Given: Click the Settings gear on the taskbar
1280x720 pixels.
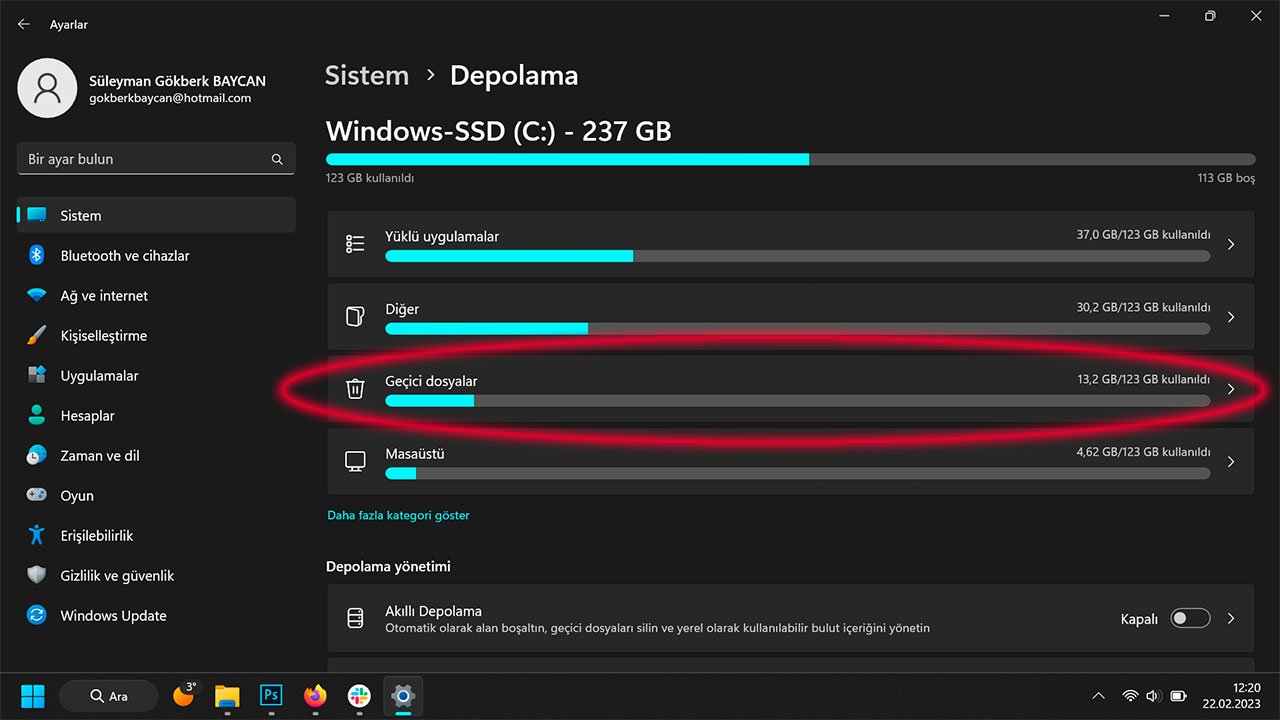Looking at the screenshot, I should coord(403,695).
